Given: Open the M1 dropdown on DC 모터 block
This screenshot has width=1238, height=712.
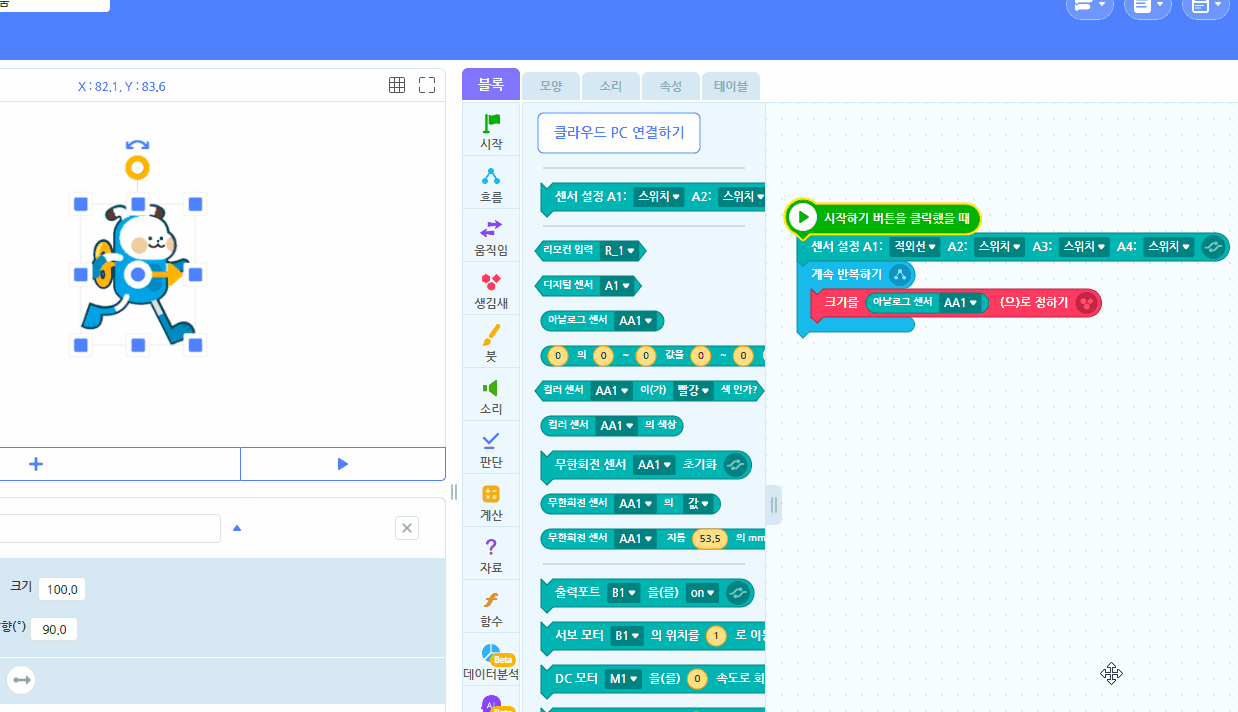Looking at the screenshot, I should tap(624, 678).
